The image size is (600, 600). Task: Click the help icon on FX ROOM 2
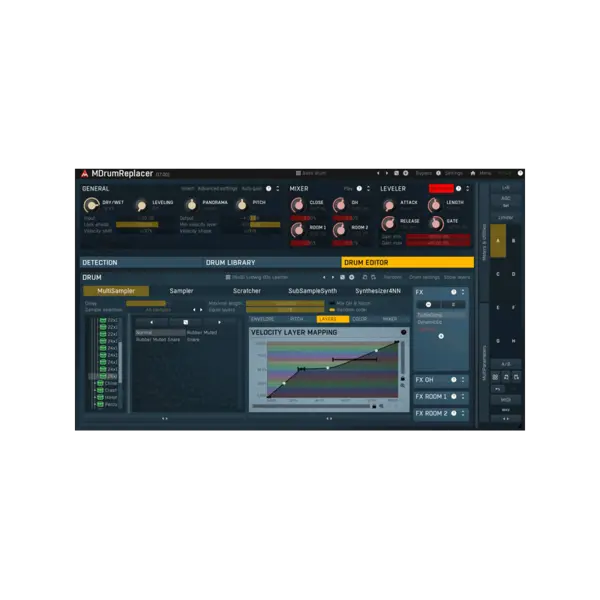point(454,413)
